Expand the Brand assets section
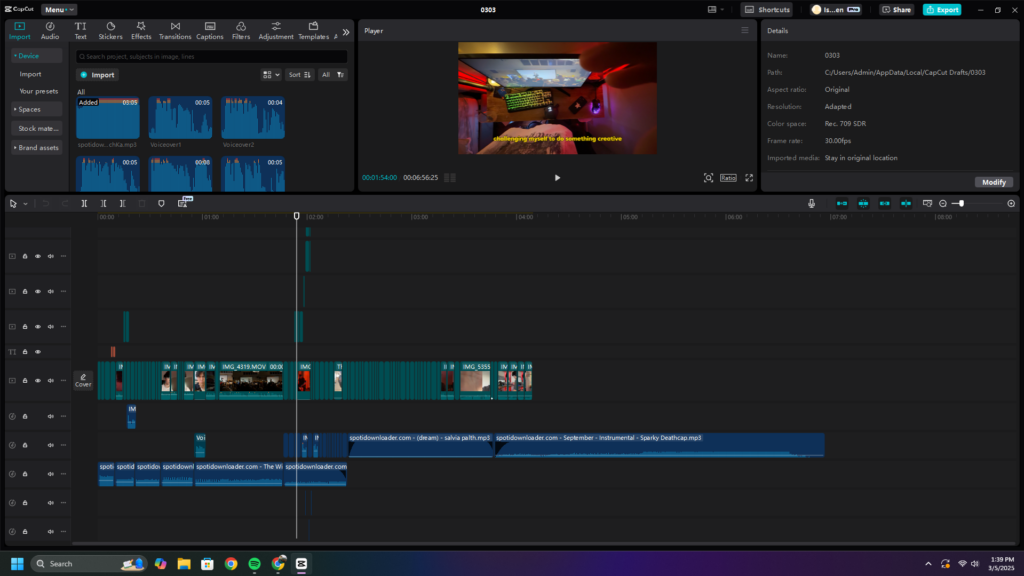Image resolution: width=1024 pixels, height=576 pixels. click(37, 148)
